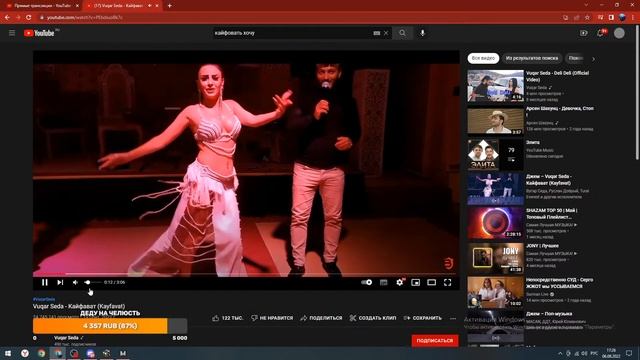Viewport: 640px width, 360px height.
Task: Open the Элита playlist thumbnail
Action: point(495,154)
